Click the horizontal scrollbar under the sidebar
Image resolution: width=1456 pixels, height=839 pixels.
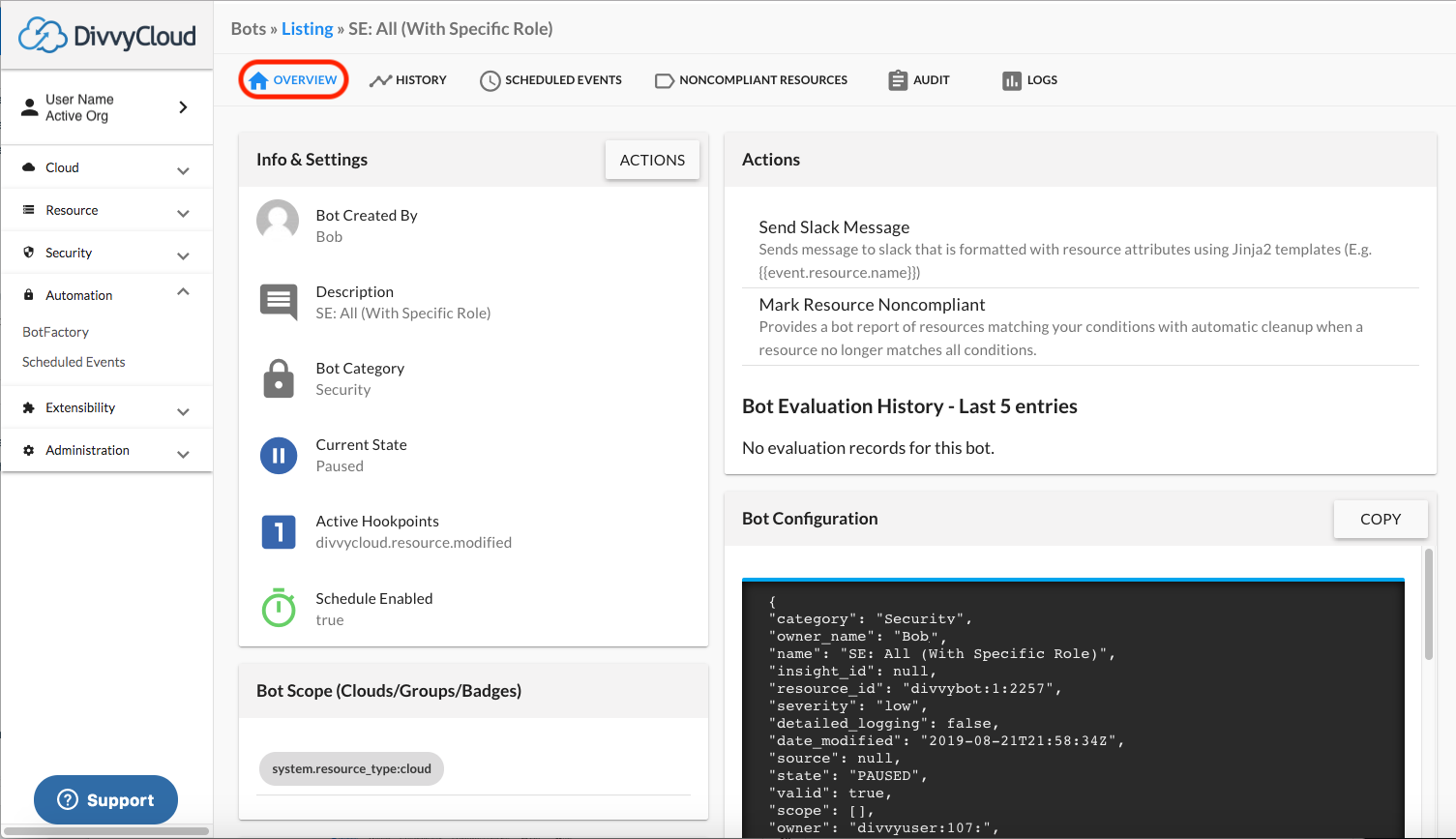[106, 830]
